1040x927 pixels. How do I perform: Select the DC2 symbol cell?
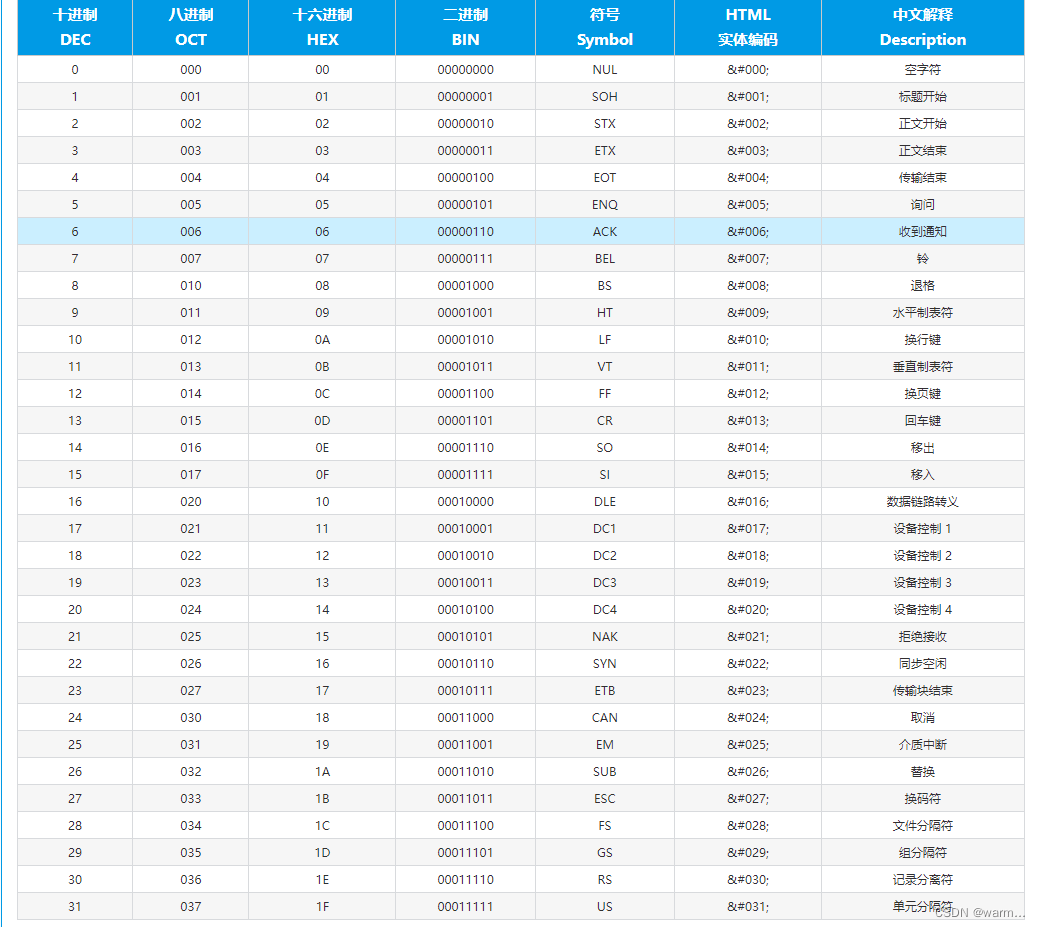(x=605, y=556)
